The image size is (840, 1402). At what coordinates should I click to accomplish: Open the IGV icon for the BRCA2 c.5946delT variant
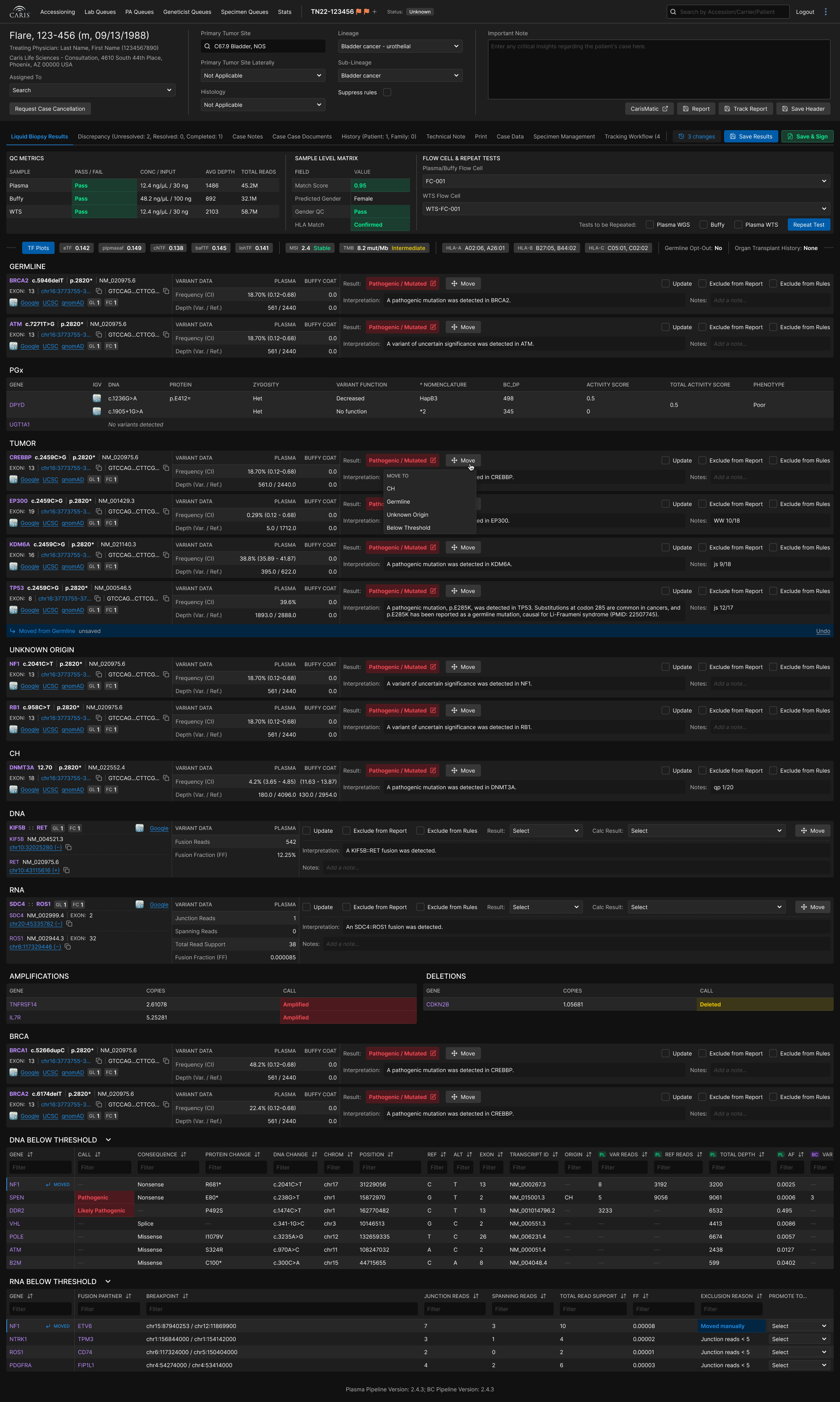(13, 302)
